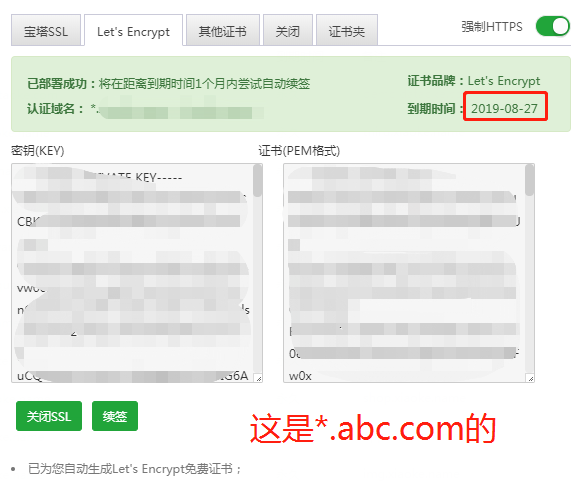Click the 证书品牌 Let's Encrypt text
578x481 pixels.
[x=474, y=81]
